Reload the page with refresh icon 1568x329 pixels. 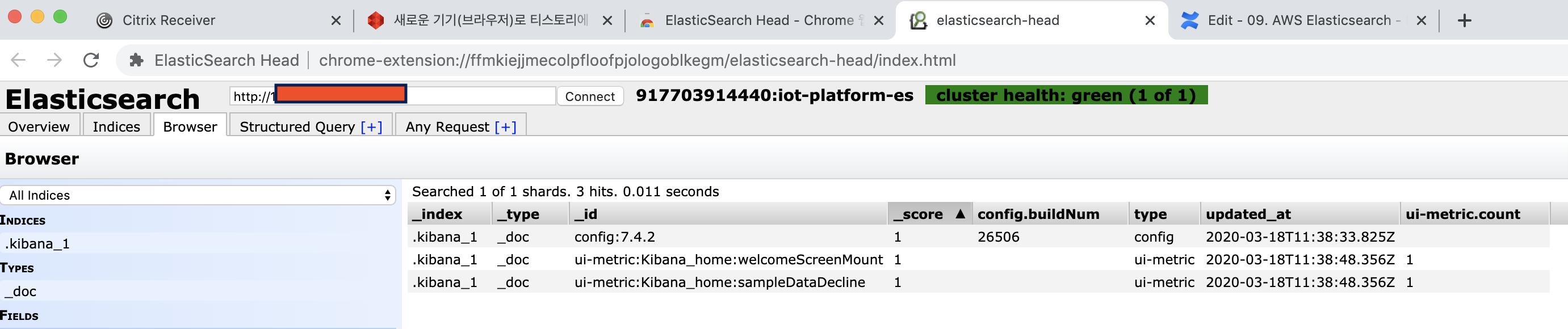(x=91, y=60)
